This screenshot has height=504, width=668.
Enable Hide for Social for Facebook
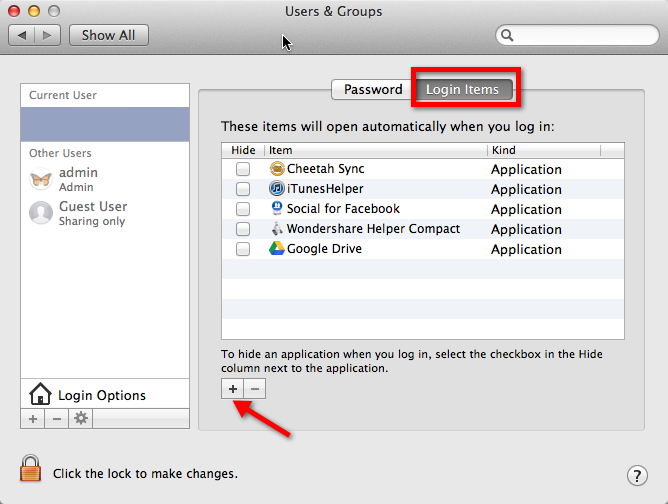coord(243,209)
